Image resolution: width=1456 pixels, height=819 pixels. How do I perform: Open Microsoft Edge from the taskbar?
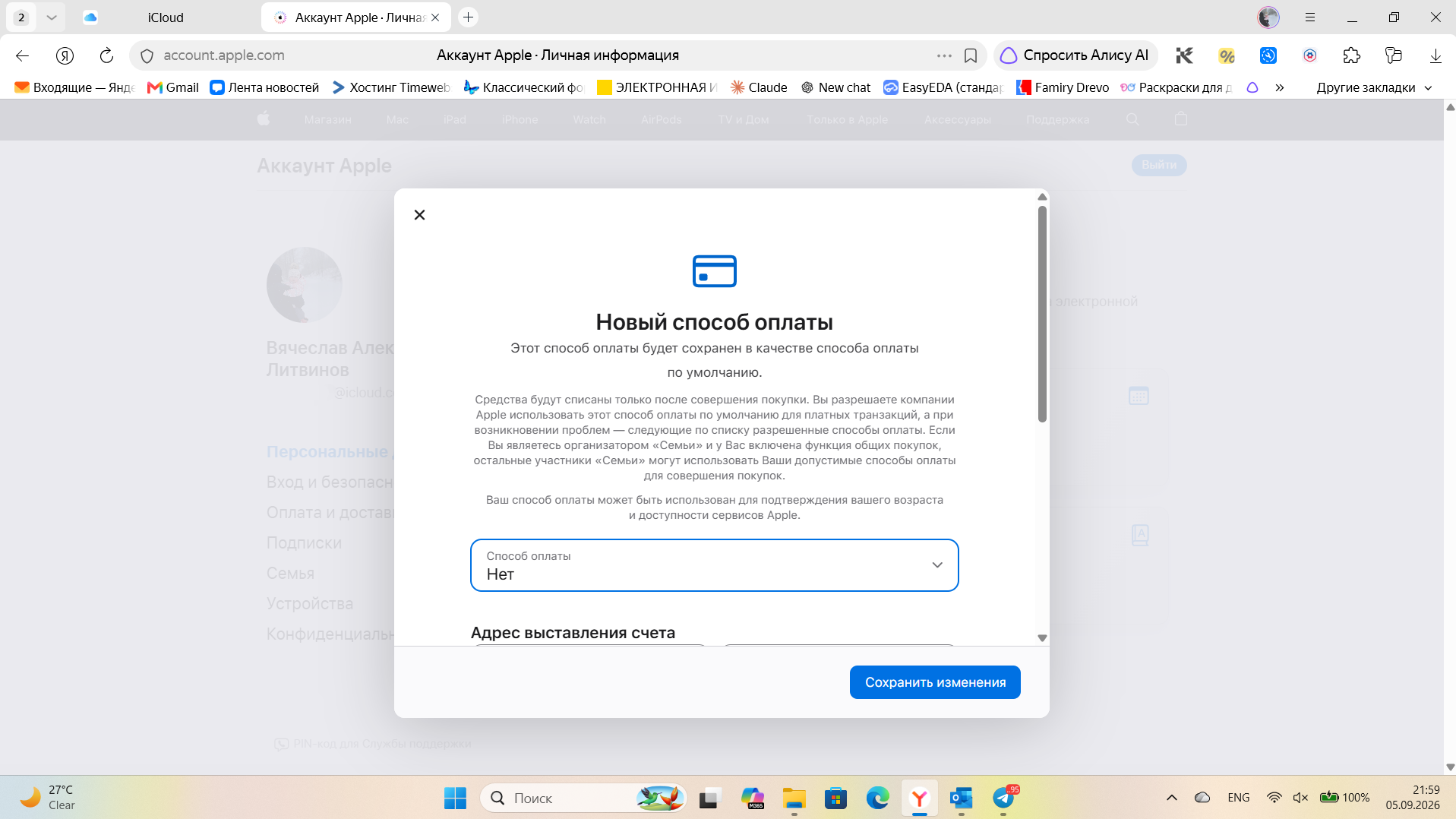click(877, 798)
